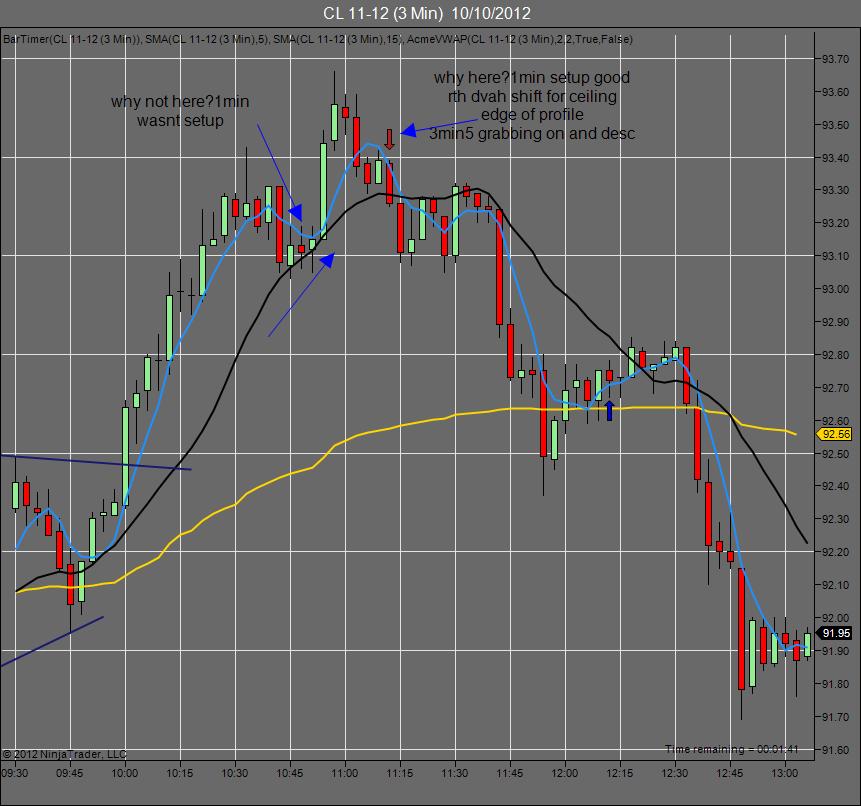Click the 92.20 price axis label
The width and height of the screenshot is (861, 806).
pos(835,552)
